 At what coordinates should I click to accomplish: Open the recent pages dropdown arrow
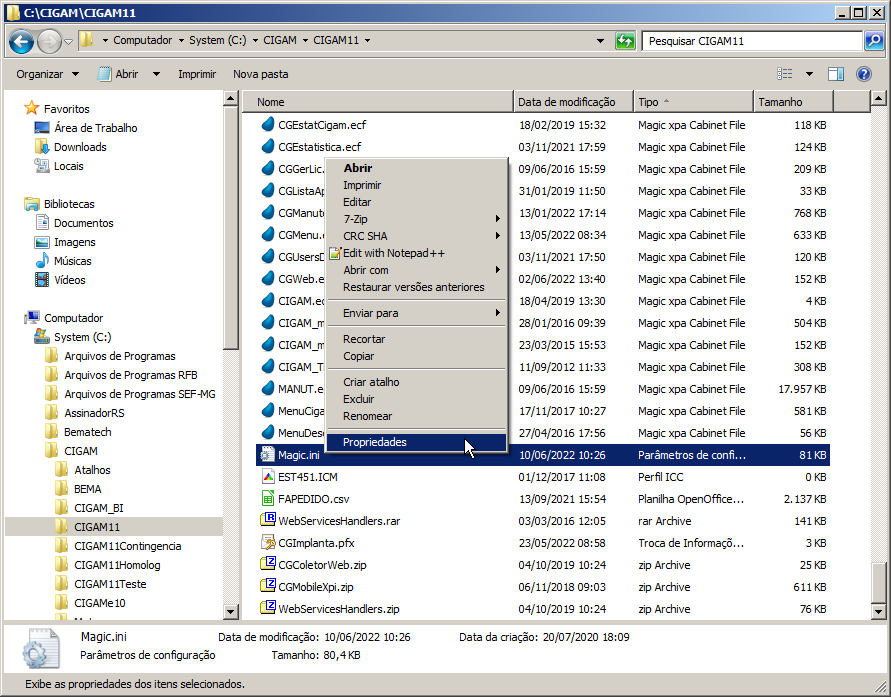point(69,41)
